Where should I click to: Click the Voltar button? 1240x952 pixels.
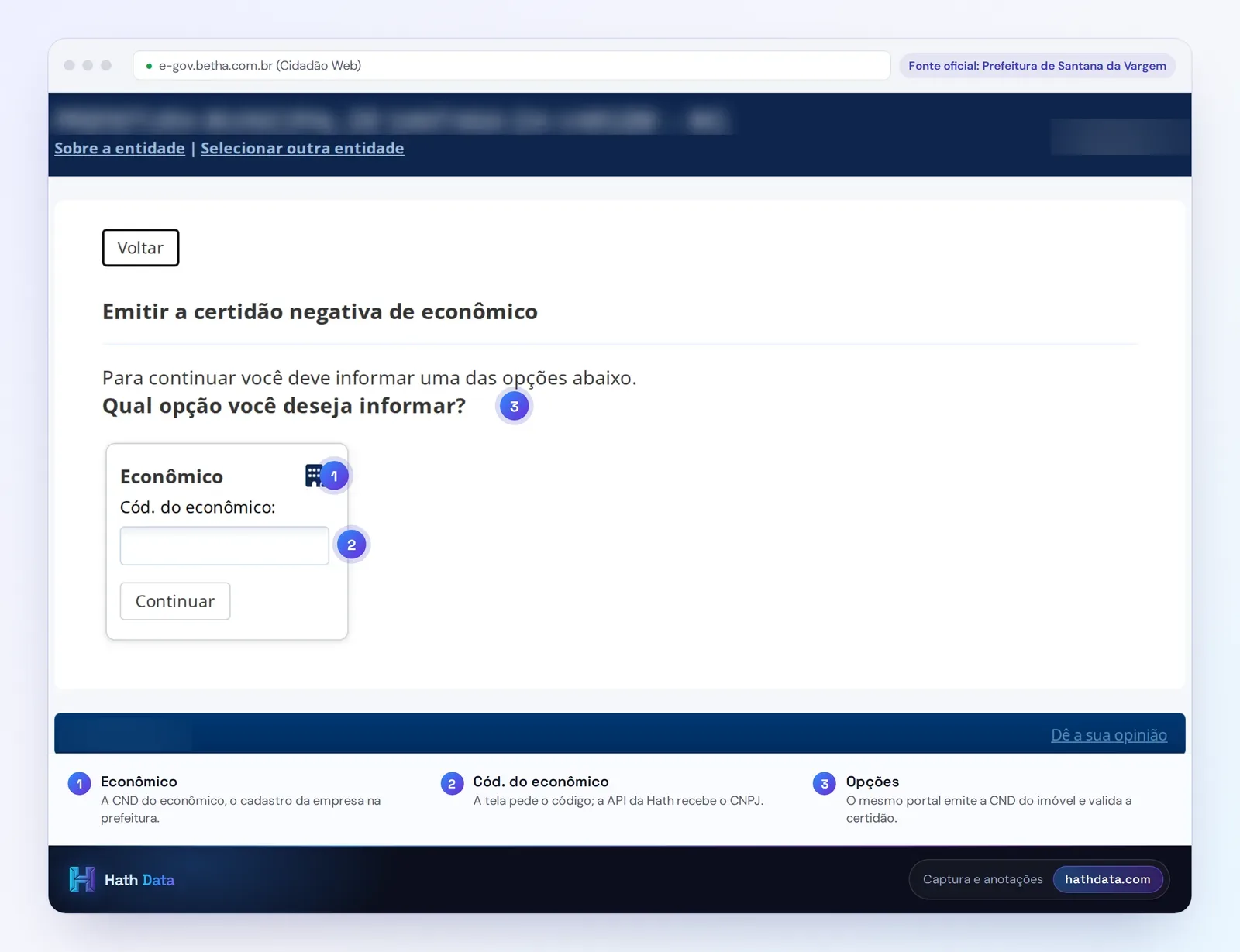tap(140, 248)
